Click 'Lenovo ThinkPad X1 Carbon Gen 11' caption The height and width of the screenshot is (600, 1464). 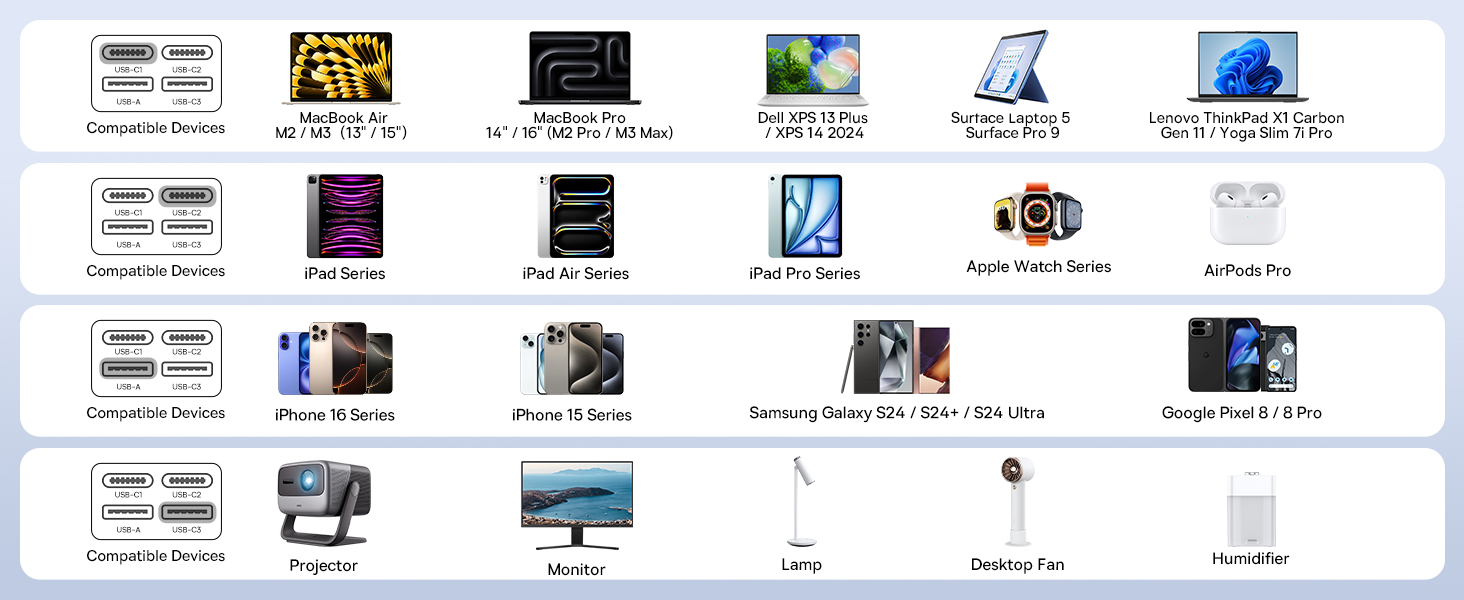tap(1247, 126)
